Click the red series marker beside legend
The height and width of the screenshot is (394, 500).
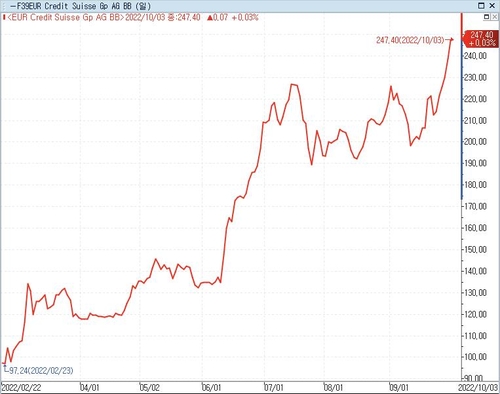(4, 17)
